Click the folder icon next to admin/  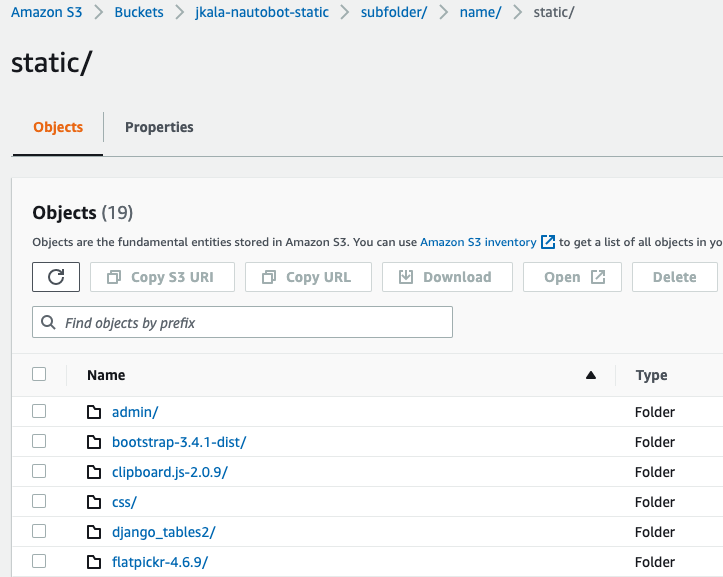[95, 412]
